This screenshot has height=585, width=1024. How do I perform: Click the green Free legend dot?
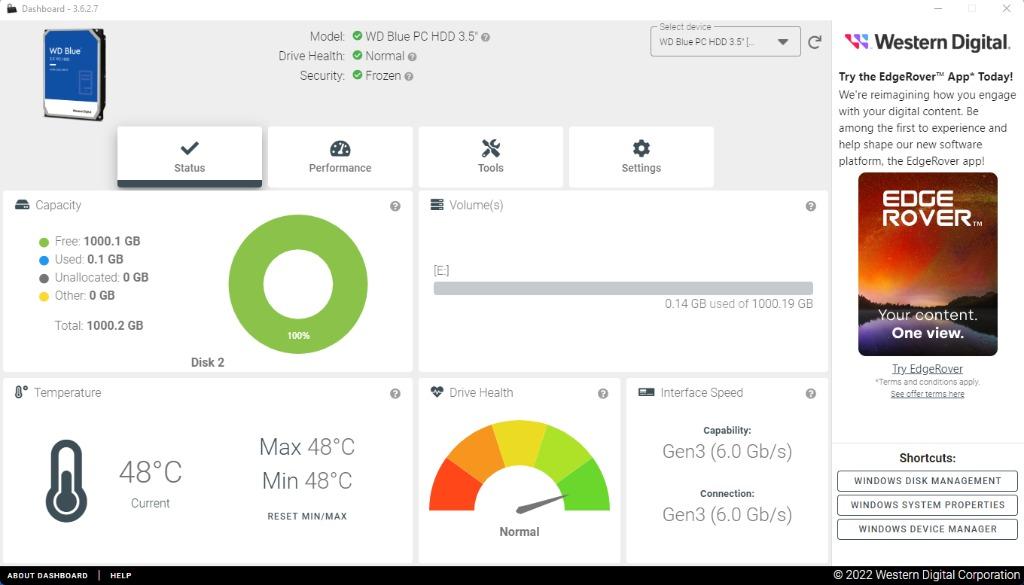coord(44,242)
